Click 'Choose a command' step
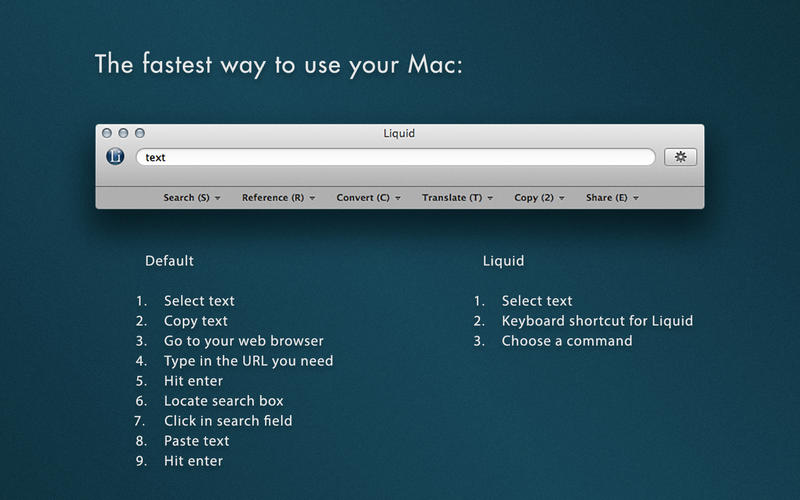This screenshot has height=500, width=800. click(567, 341)
